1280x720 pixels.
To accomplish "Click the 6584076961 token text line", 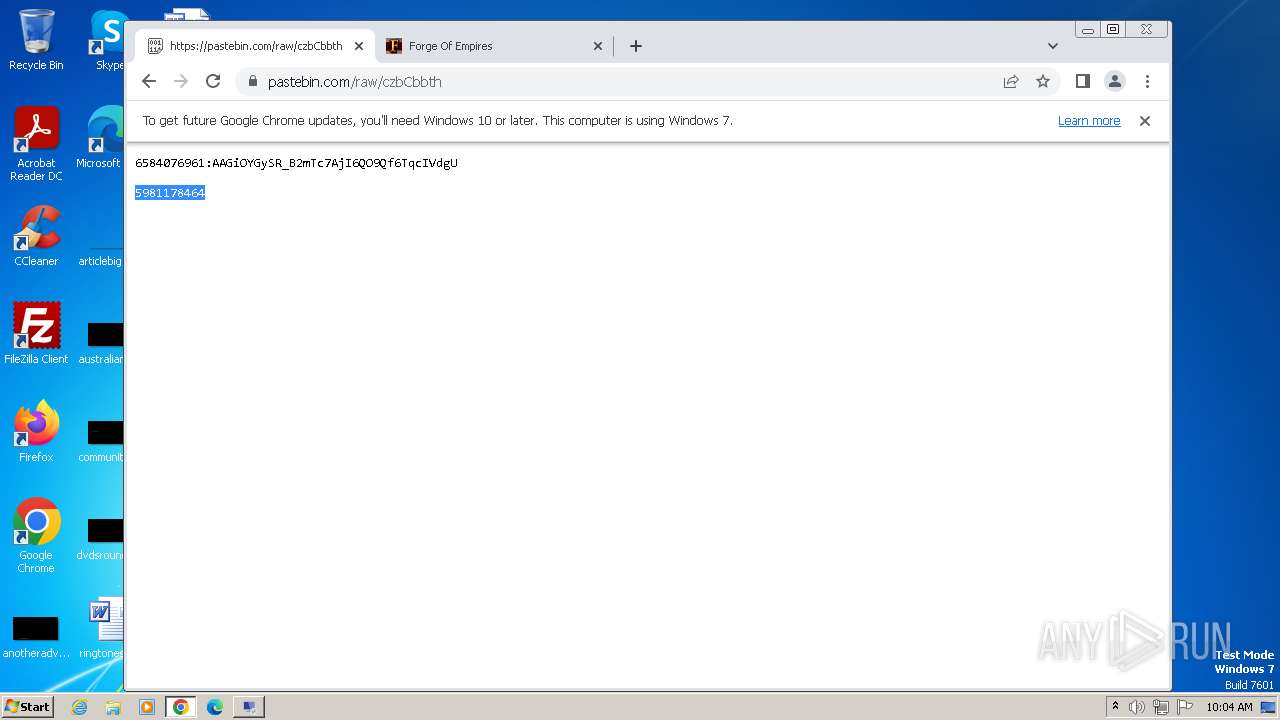I will (296, 163).
